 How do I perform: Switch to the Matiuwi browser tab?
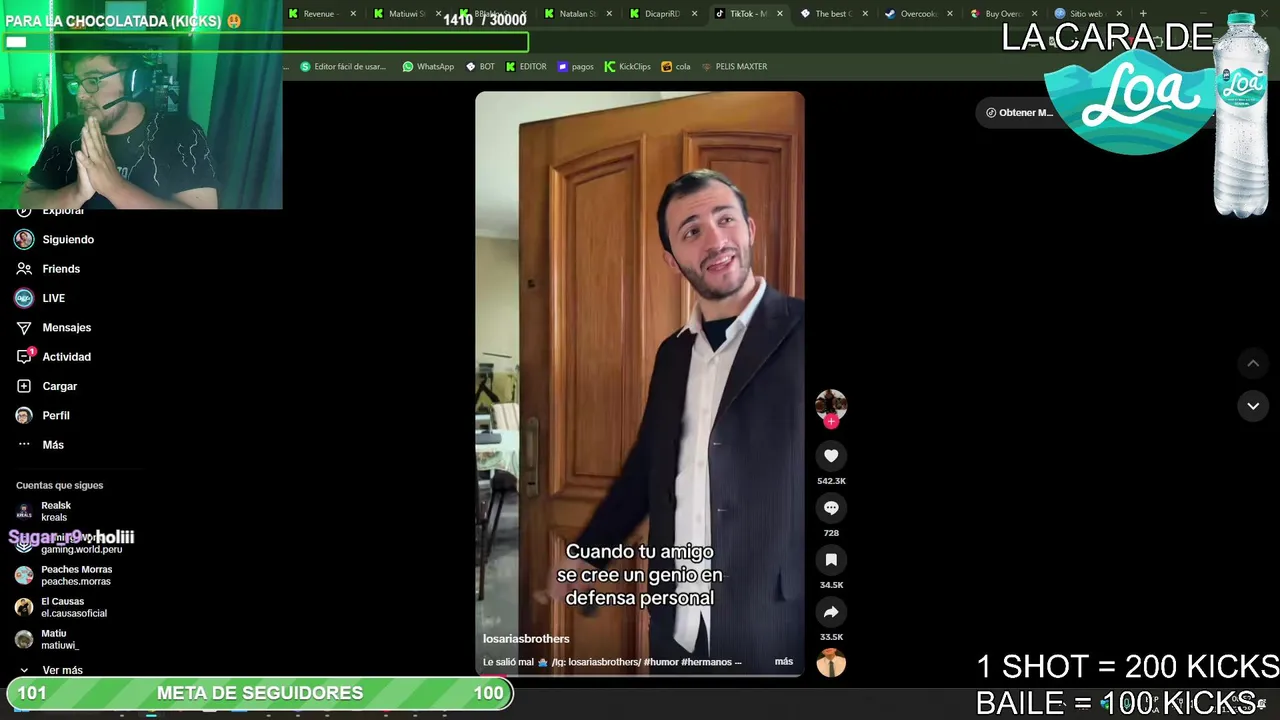[406, 14]
